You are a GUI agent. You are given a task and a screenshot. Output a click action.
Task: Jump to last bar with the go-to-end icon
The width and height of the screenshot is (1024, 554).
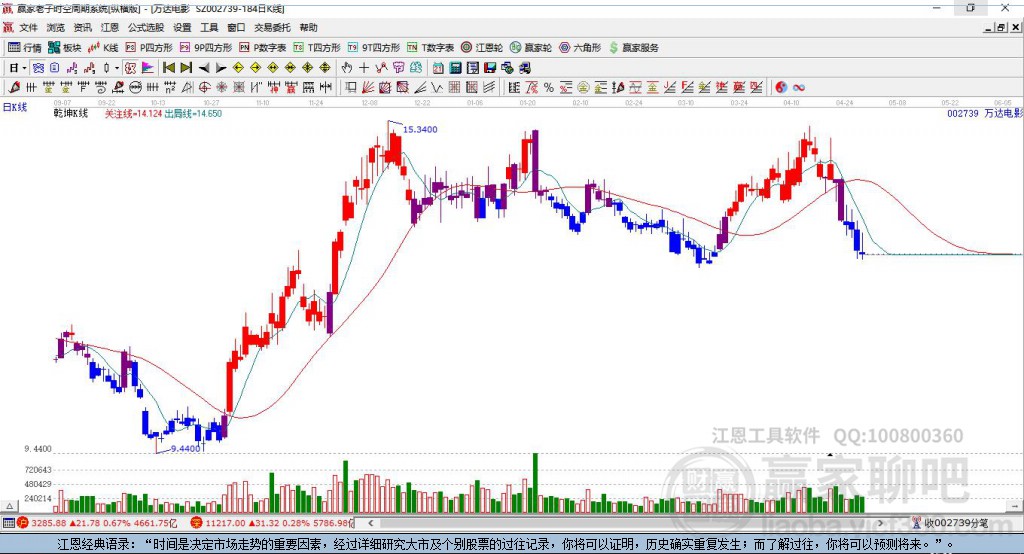186,68
